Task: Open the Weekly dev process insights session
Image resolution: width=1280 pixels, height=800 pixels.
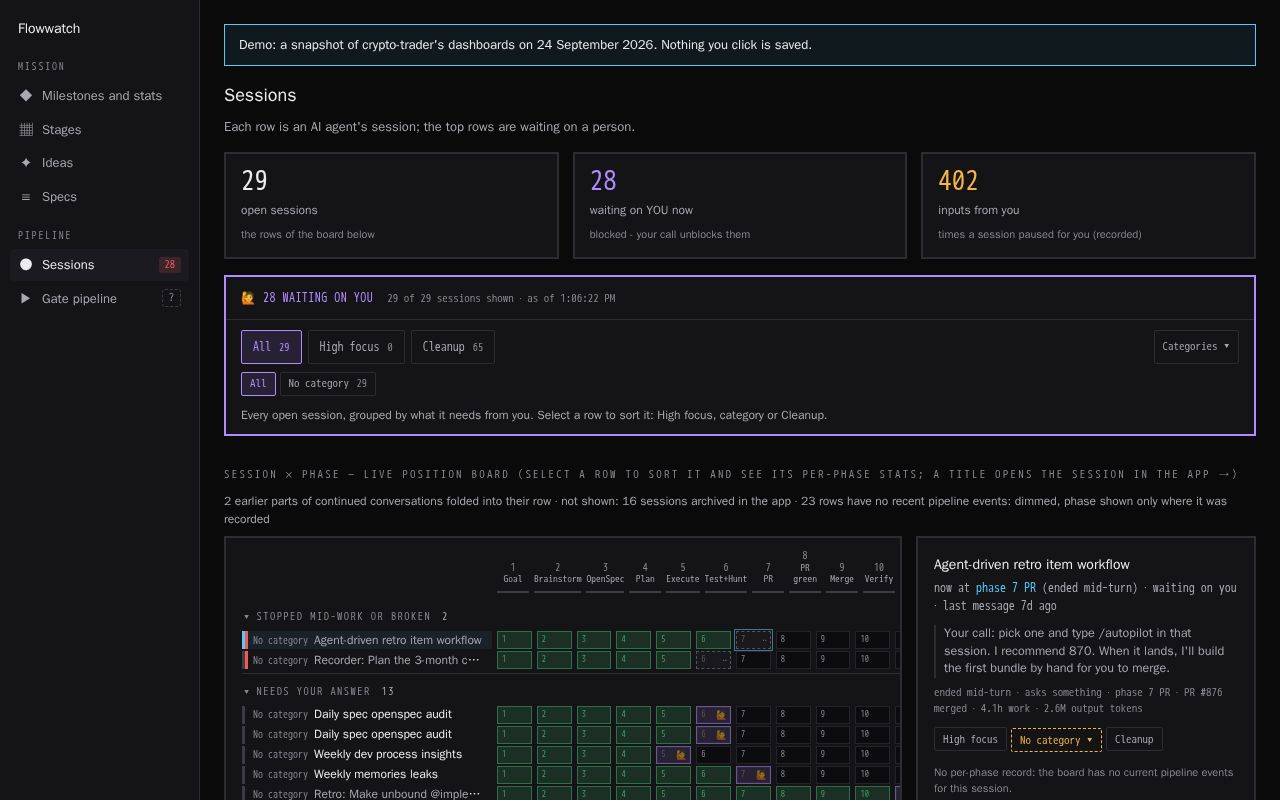Action: [x=388, y=754]
